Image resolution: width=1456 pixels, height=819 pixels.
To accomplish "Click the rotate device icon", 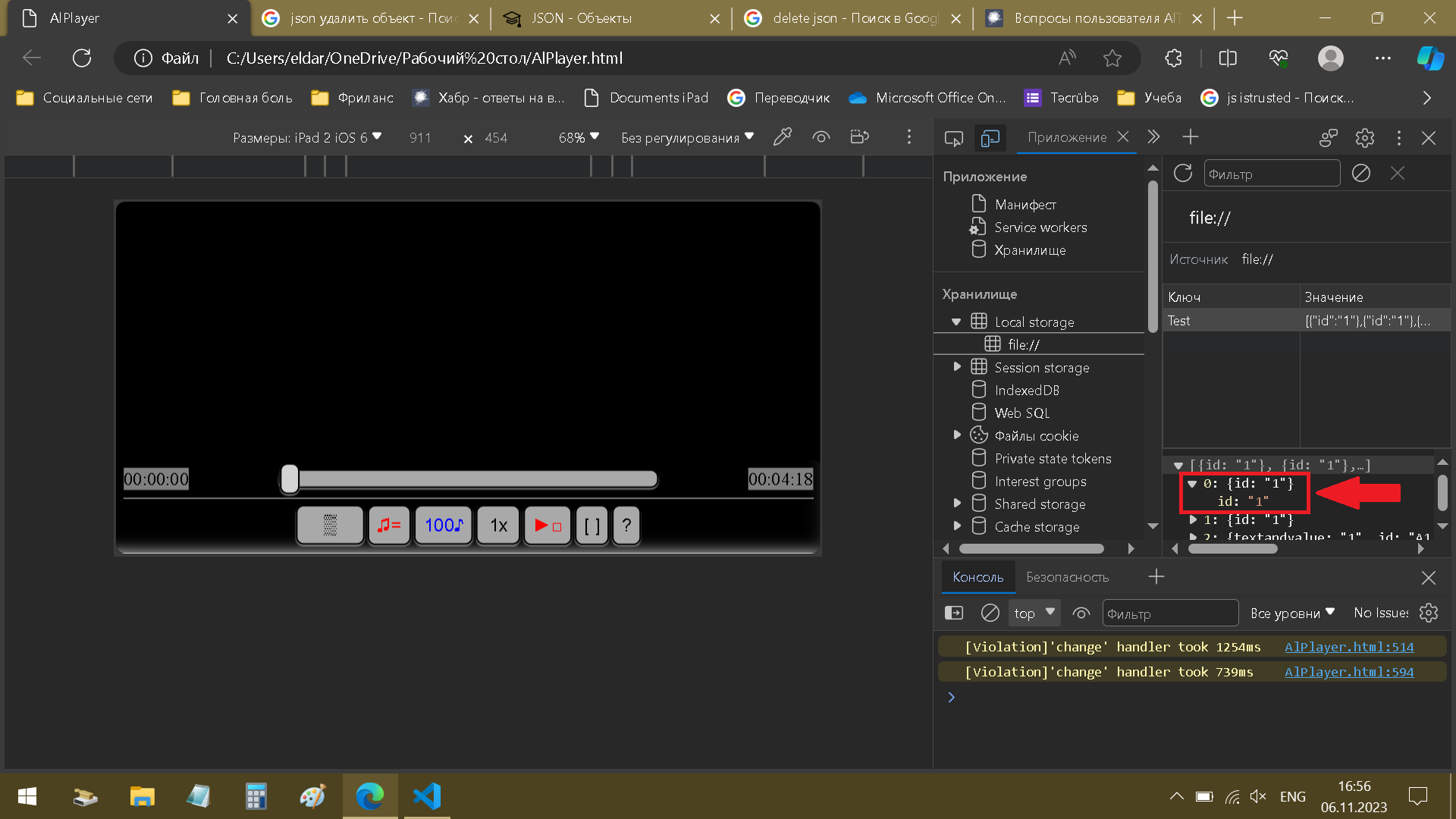I will pos(859,137).
